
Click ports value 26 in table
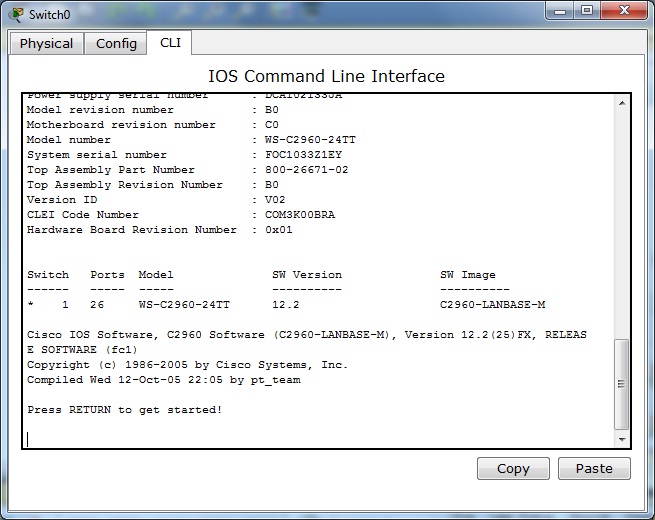tap(97, 304)
